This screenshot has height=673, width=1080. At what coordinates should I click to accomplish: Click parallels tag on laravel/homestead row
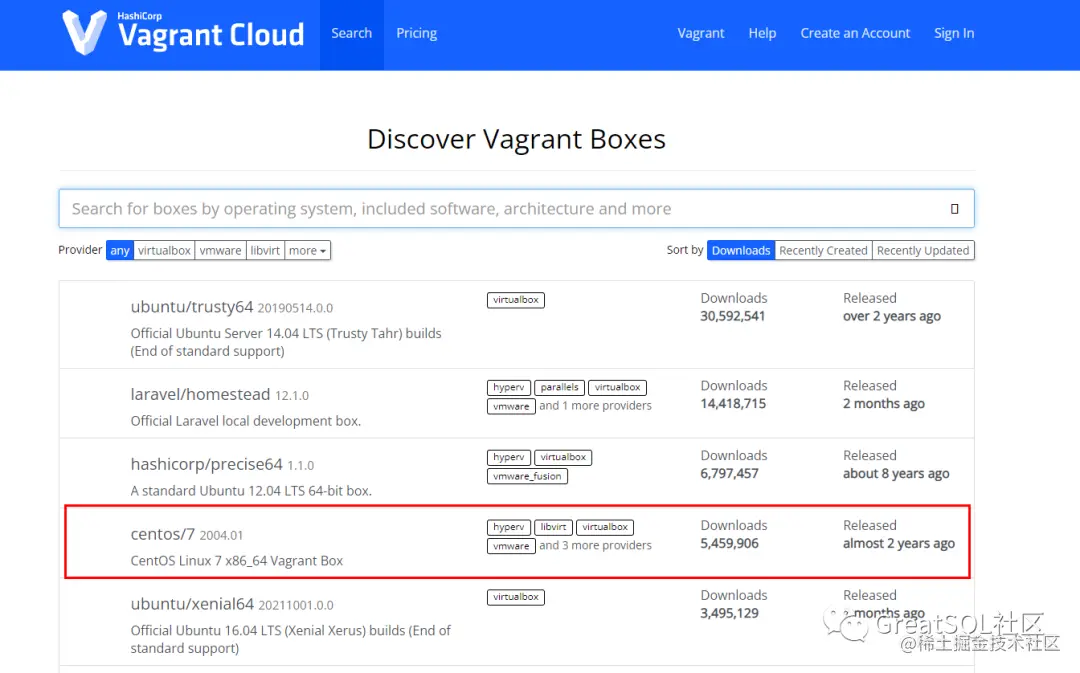[x=559, y=388]
